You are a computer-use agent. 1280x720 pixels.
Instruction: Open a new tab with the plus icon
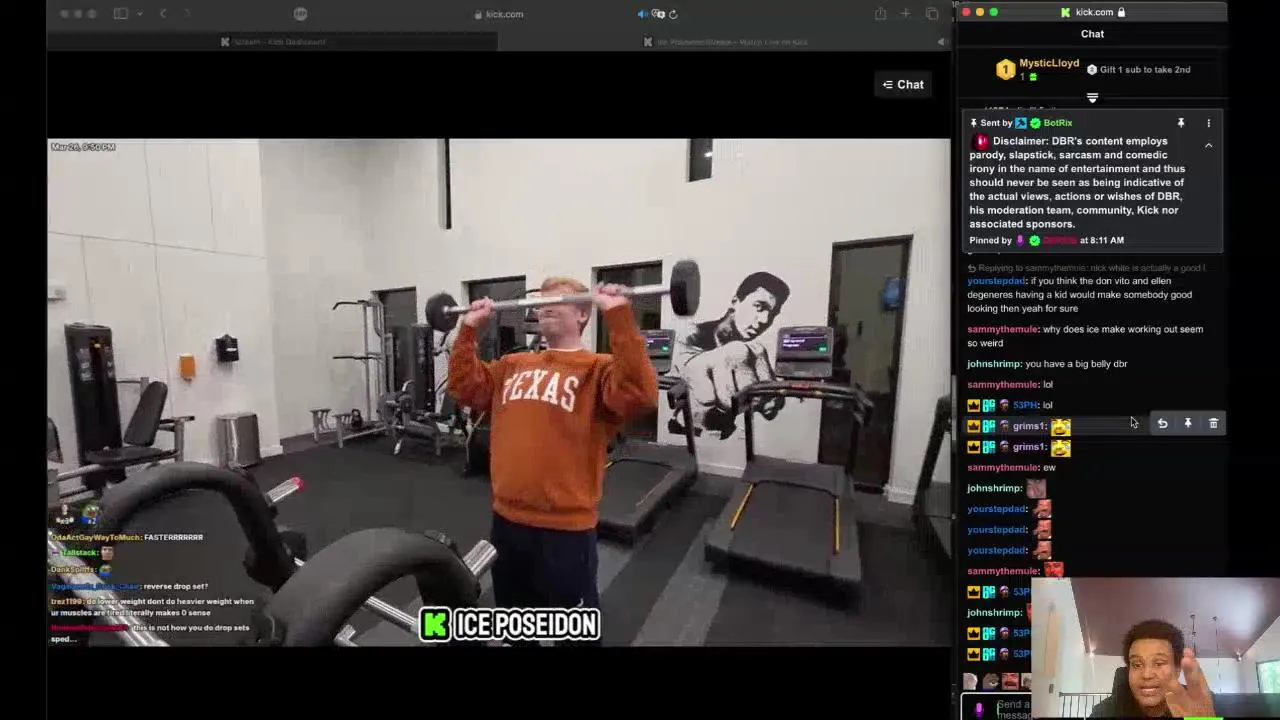905,14
